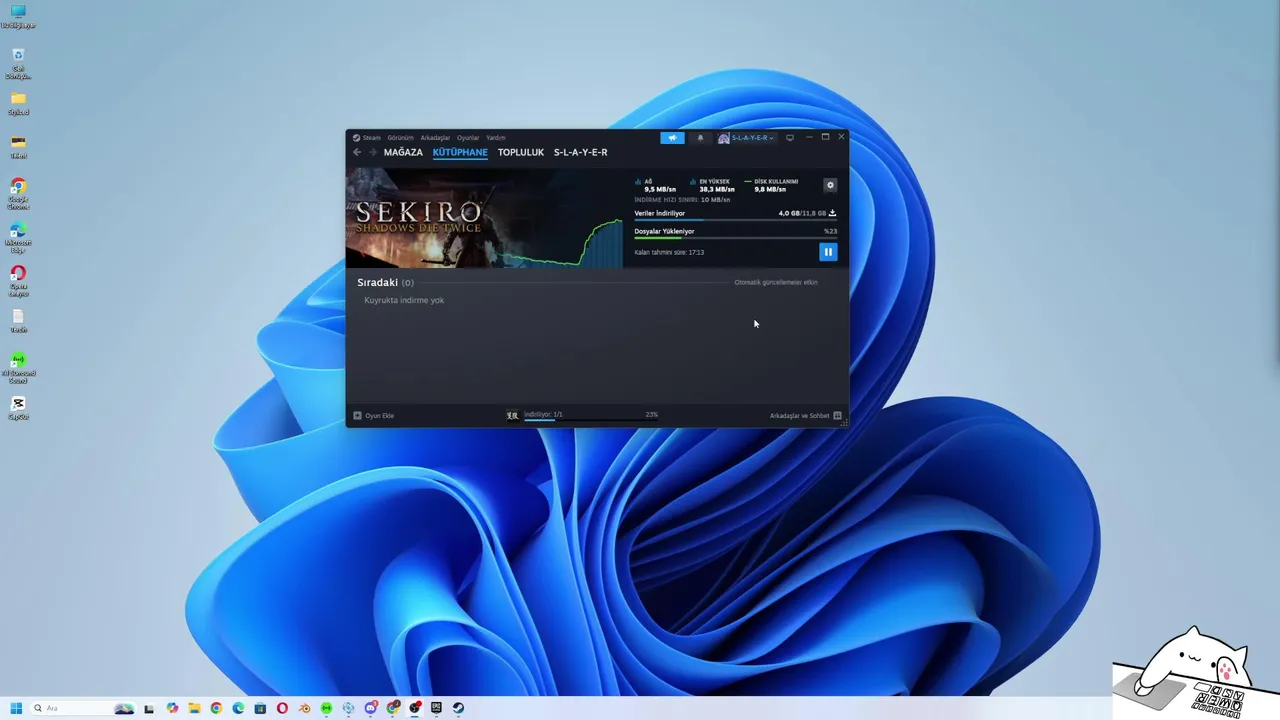This screenshot has height=720, width=1280.
Task: Switch to the KÜTÜPHANE tab
Action: 460,152
